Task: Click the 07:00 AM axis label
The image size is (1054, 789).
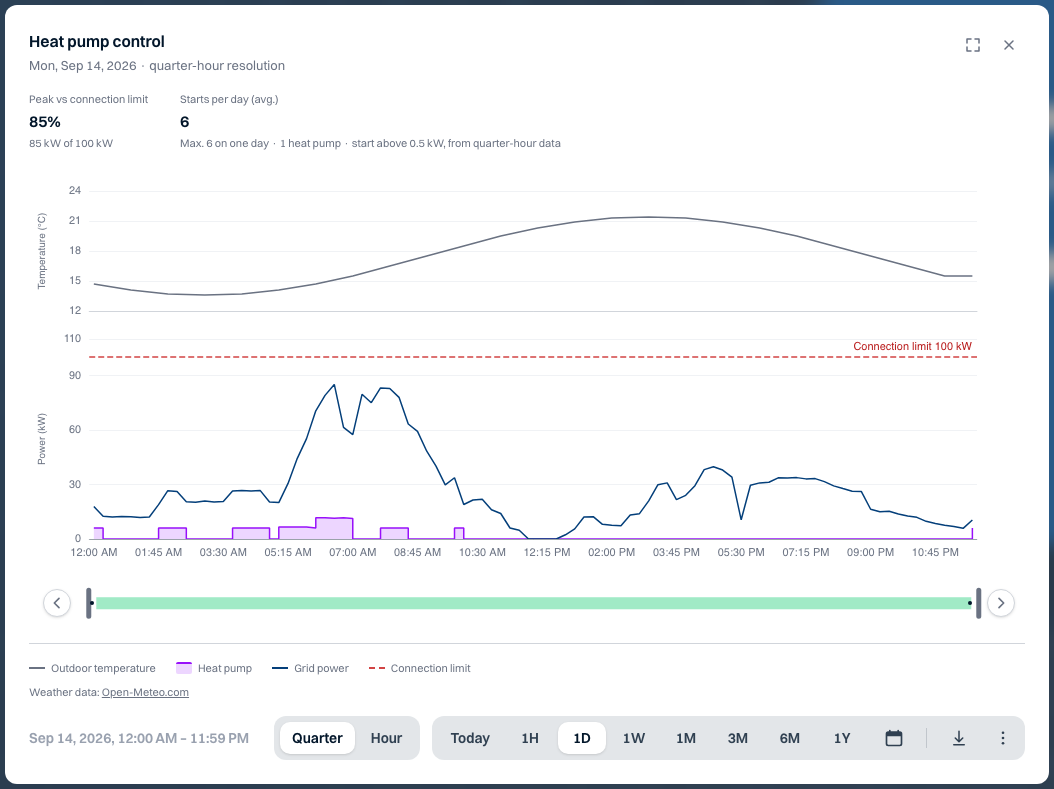Action: [x=352, y=552]
